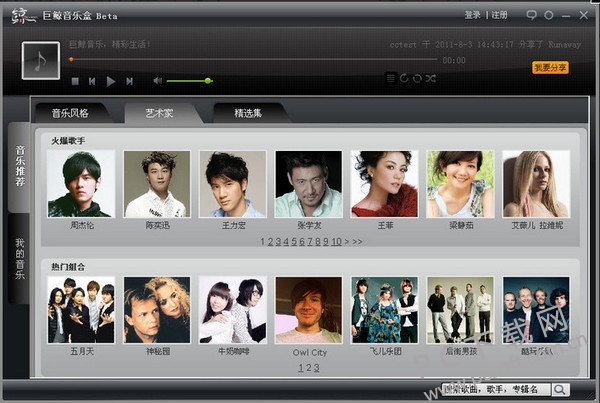The width and height of the screenshot is (600, 403).
Task: Go to page 10 of 火爆歌手
Action: pyautogui.click(x=336, y=241)
